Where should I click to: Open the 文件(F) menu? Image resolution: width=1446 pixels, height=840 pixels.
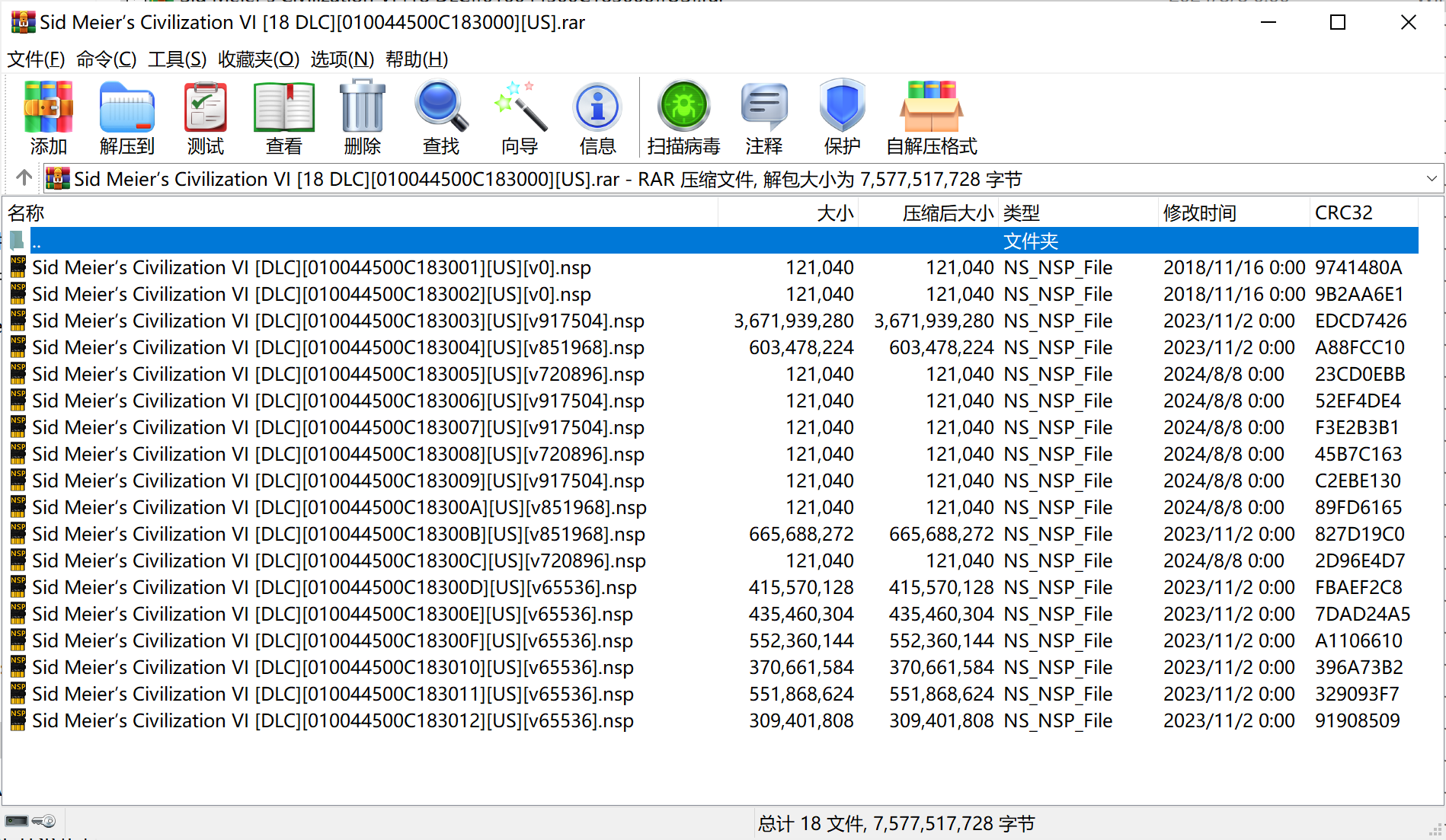click(x=36, y=59)
